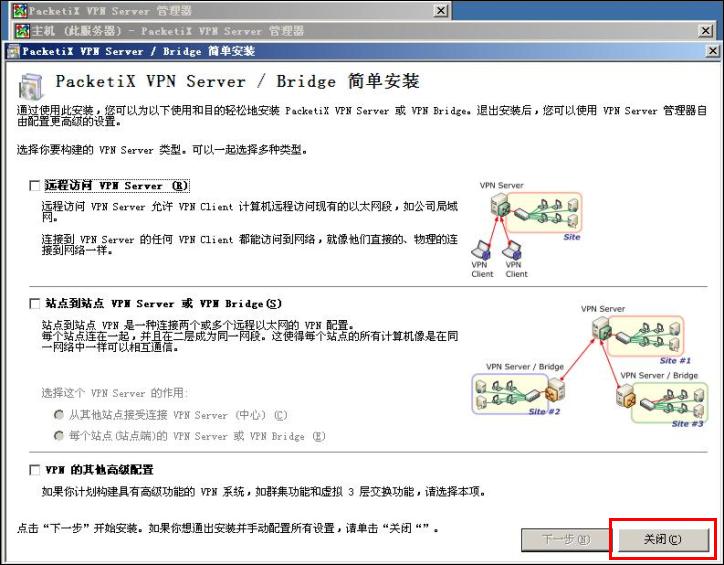The height and width of the screenshot is (565, 724).
Task: Click the 站点到站点 VPN Server 或 VPN Bridge(S) label
Action: tap(163, 304)
